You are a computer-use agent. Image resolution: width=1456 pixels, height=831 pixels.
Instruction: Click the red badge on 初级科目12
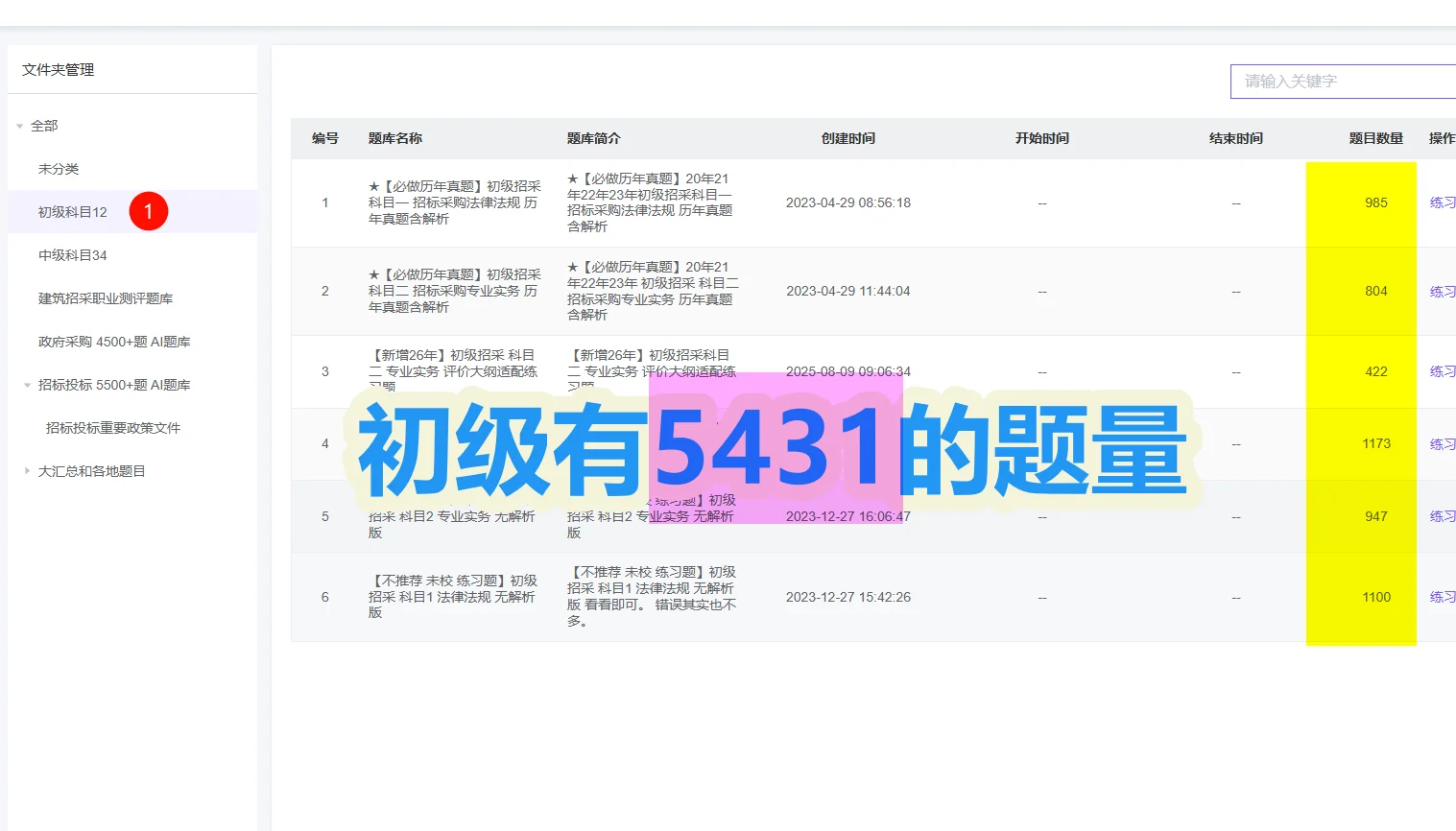pos(149,211)
